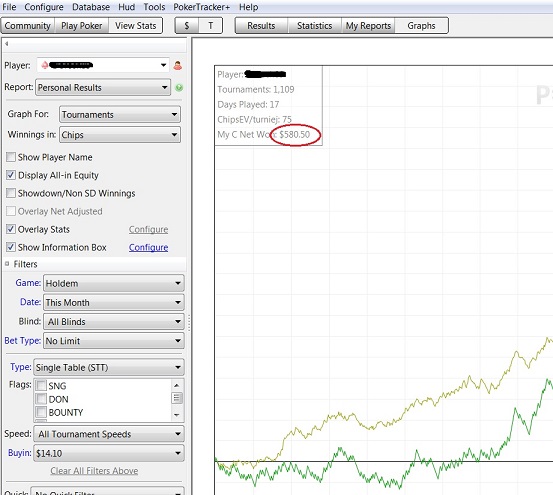The width and height of the screenshot is (553, 495).
Task: Open the Database menu
Action: [x=91, y=7]
